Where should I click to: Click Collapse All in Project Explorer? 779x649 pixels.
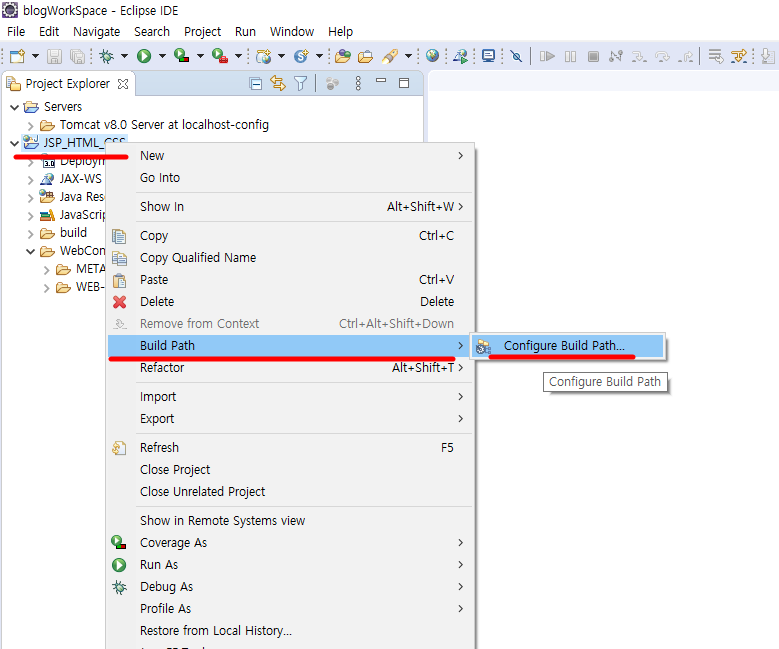(255, 83)
